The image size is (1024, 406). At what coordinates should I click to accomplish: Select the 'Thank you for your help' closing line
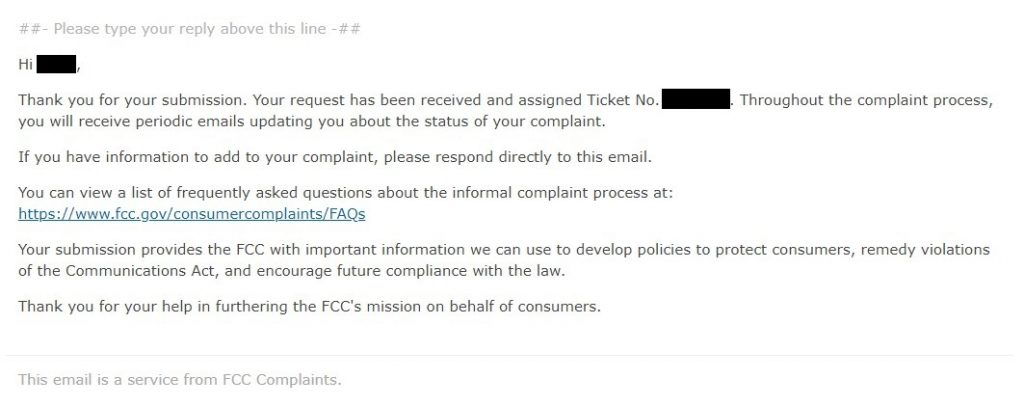point(310,306)
